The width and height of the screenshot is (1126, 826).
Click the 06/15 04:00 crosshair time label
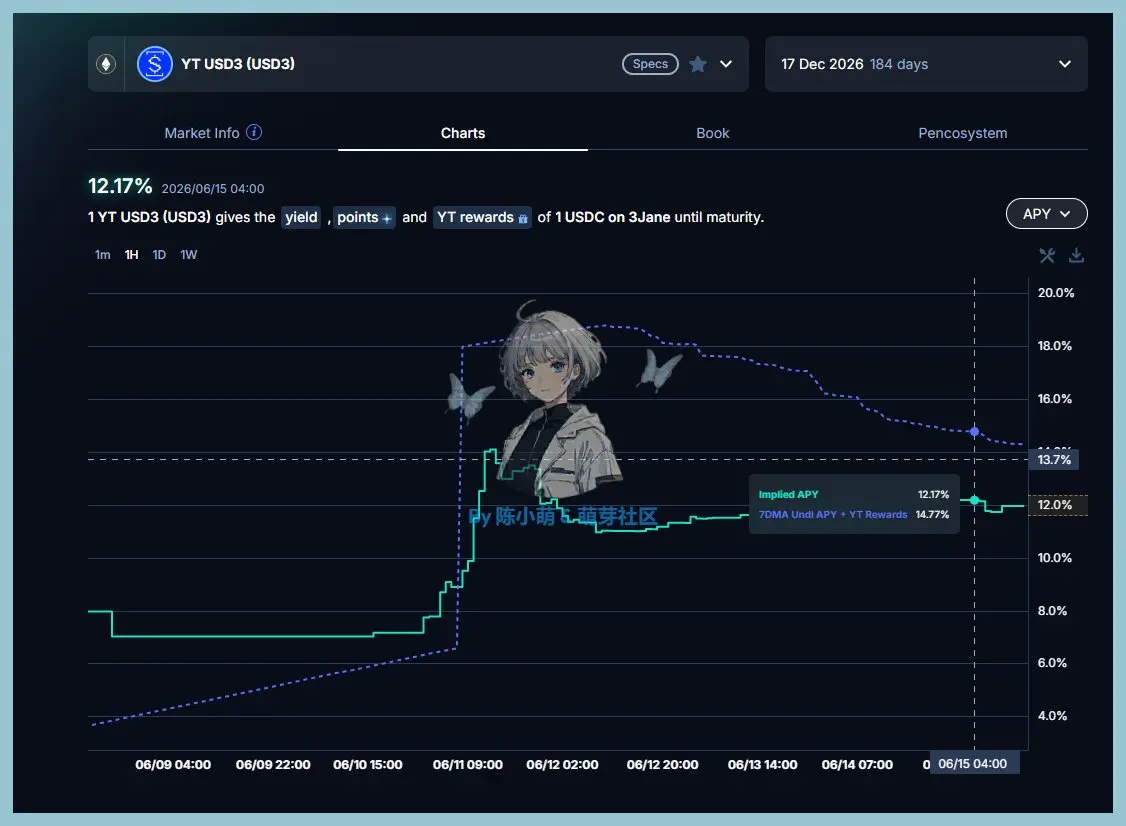click(x=973, y=764)
